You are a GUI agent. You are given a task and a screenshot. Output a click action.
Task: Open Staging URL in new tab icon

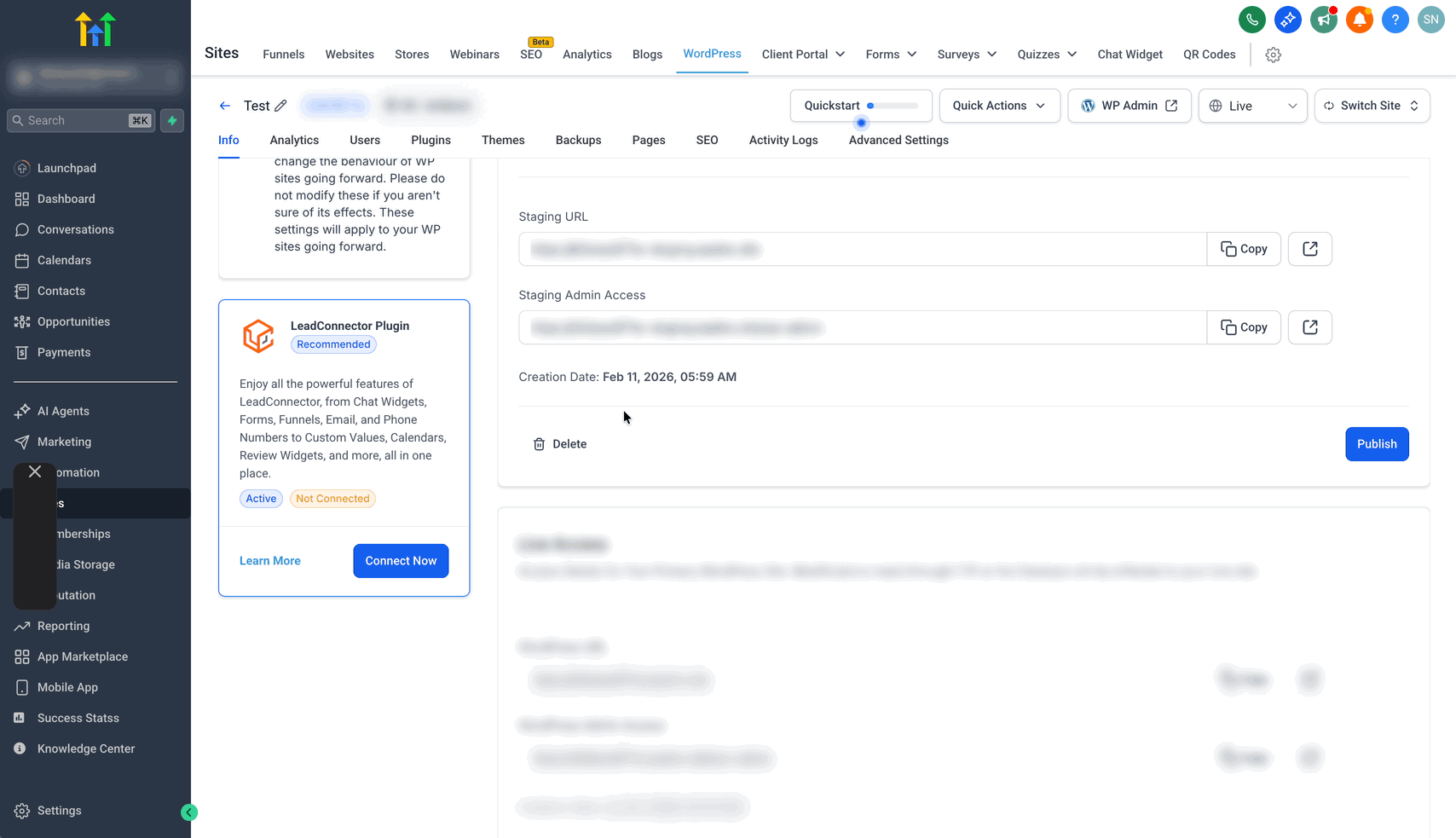click(1310, 249)
